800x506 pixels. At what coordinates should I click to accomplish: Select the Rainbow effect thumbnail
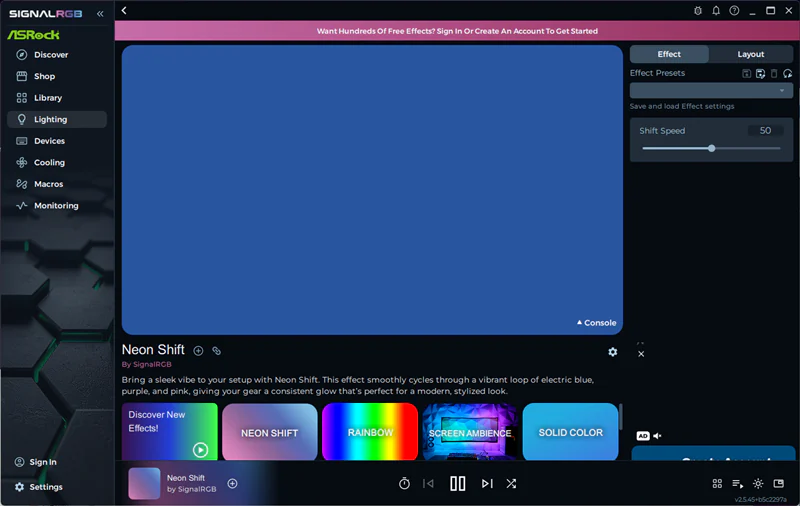click(369, 433)
